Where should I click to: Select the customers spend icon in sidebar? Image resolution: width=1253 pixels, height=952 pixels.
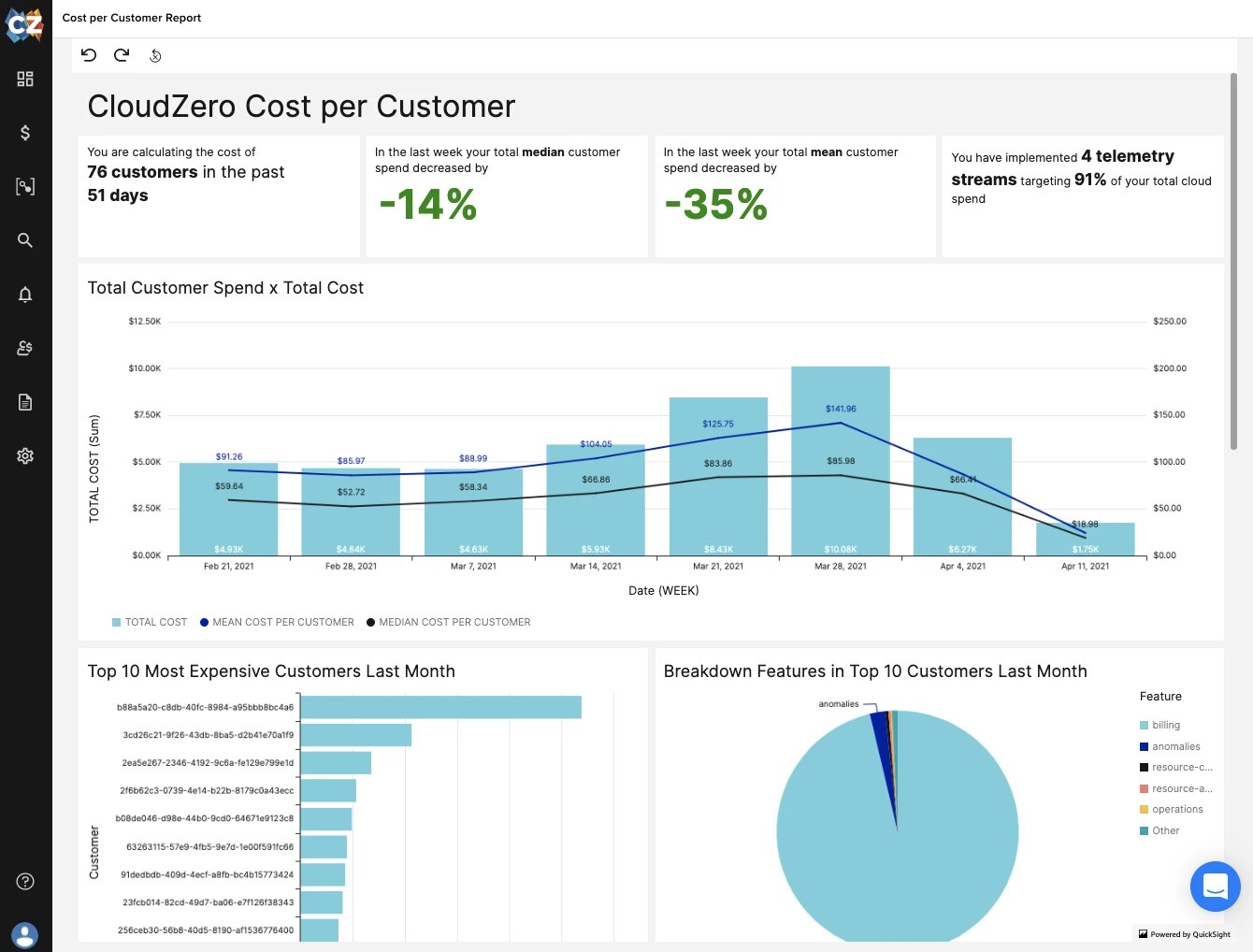24,347
